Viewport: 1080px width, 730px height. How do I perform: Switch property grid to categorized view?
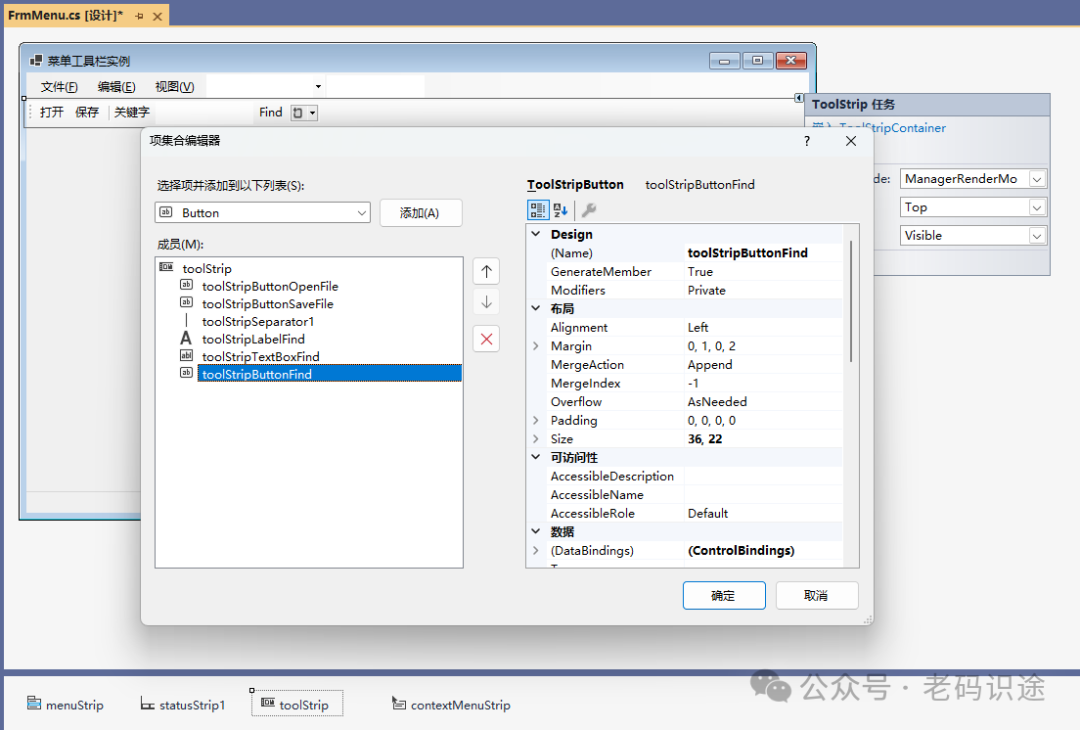pyautogui.click(x=538, y=210)
